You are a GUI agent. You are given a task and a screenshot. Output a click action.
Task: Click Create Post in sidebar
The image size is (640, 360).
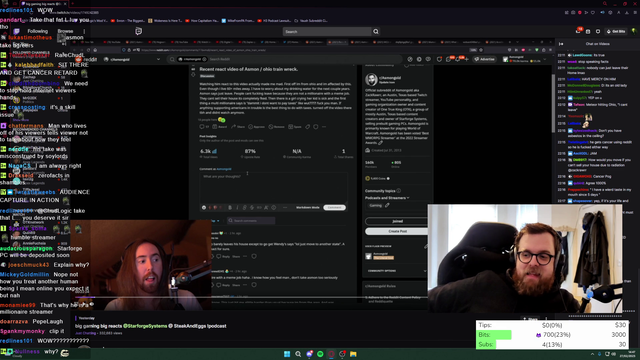point(396,231)
